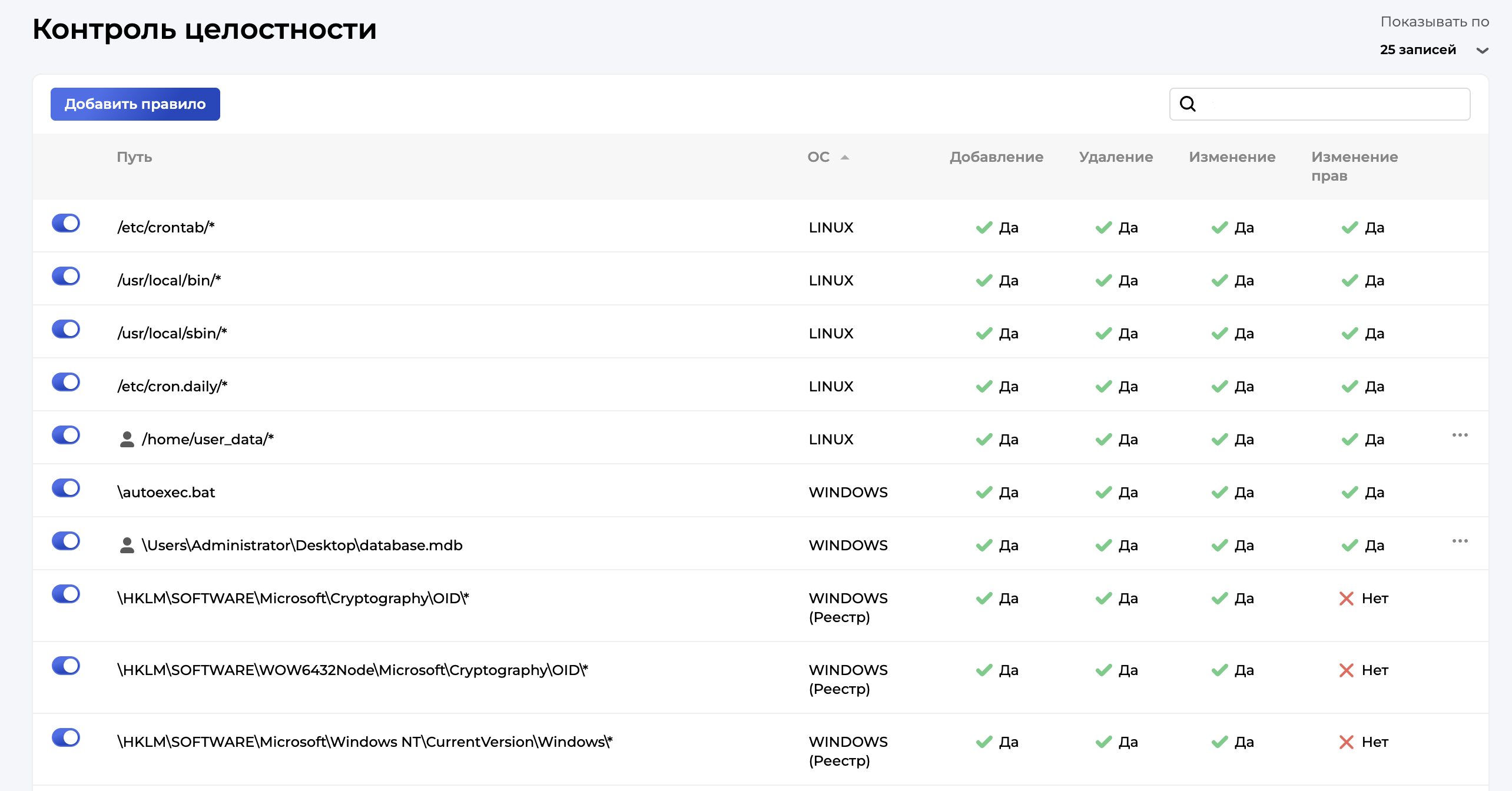Click red cross for Cryptography\OID rights change

[1346, 599]
